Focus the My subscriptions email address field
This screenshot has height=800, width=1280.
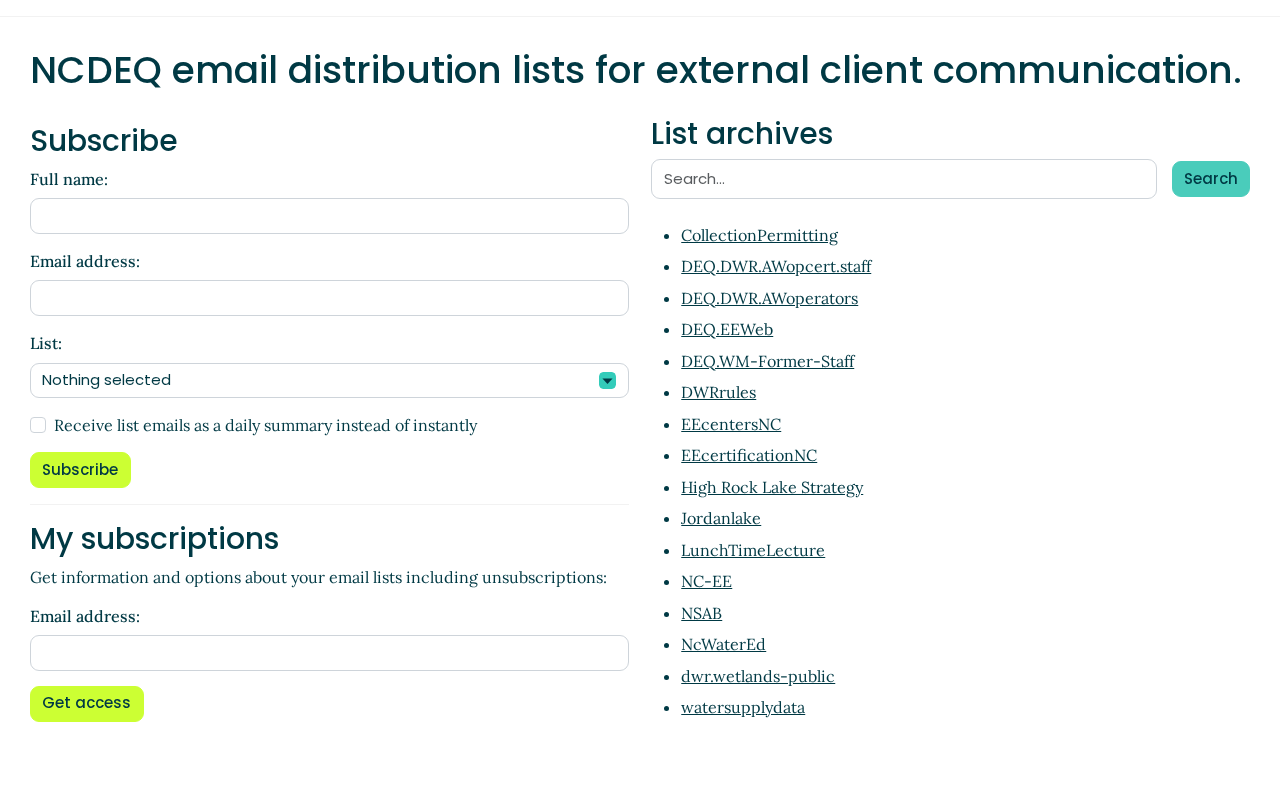tap(329, 653)
